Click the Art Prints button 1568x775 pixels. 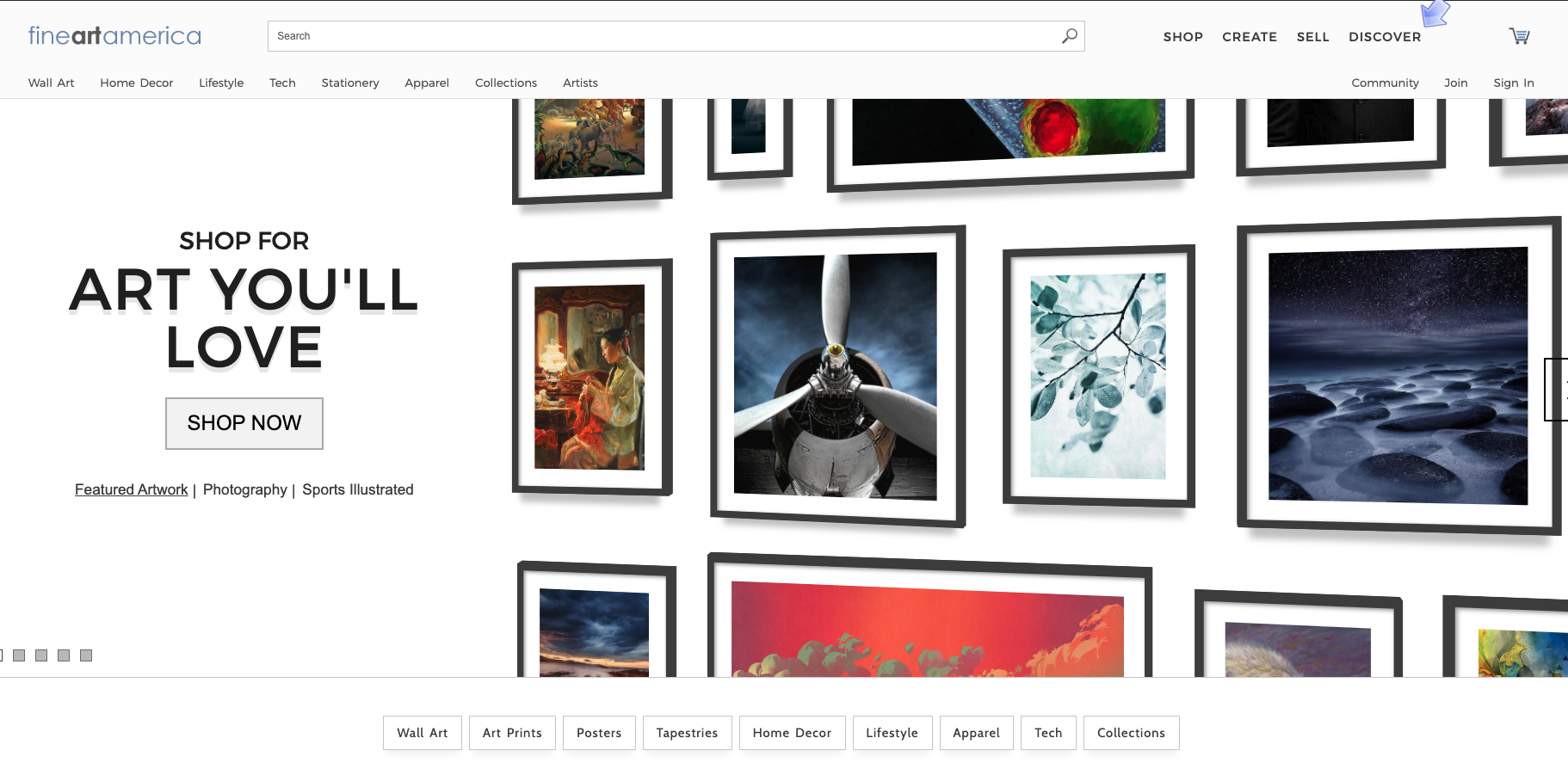pyautogui.click(x=512, y=733)
